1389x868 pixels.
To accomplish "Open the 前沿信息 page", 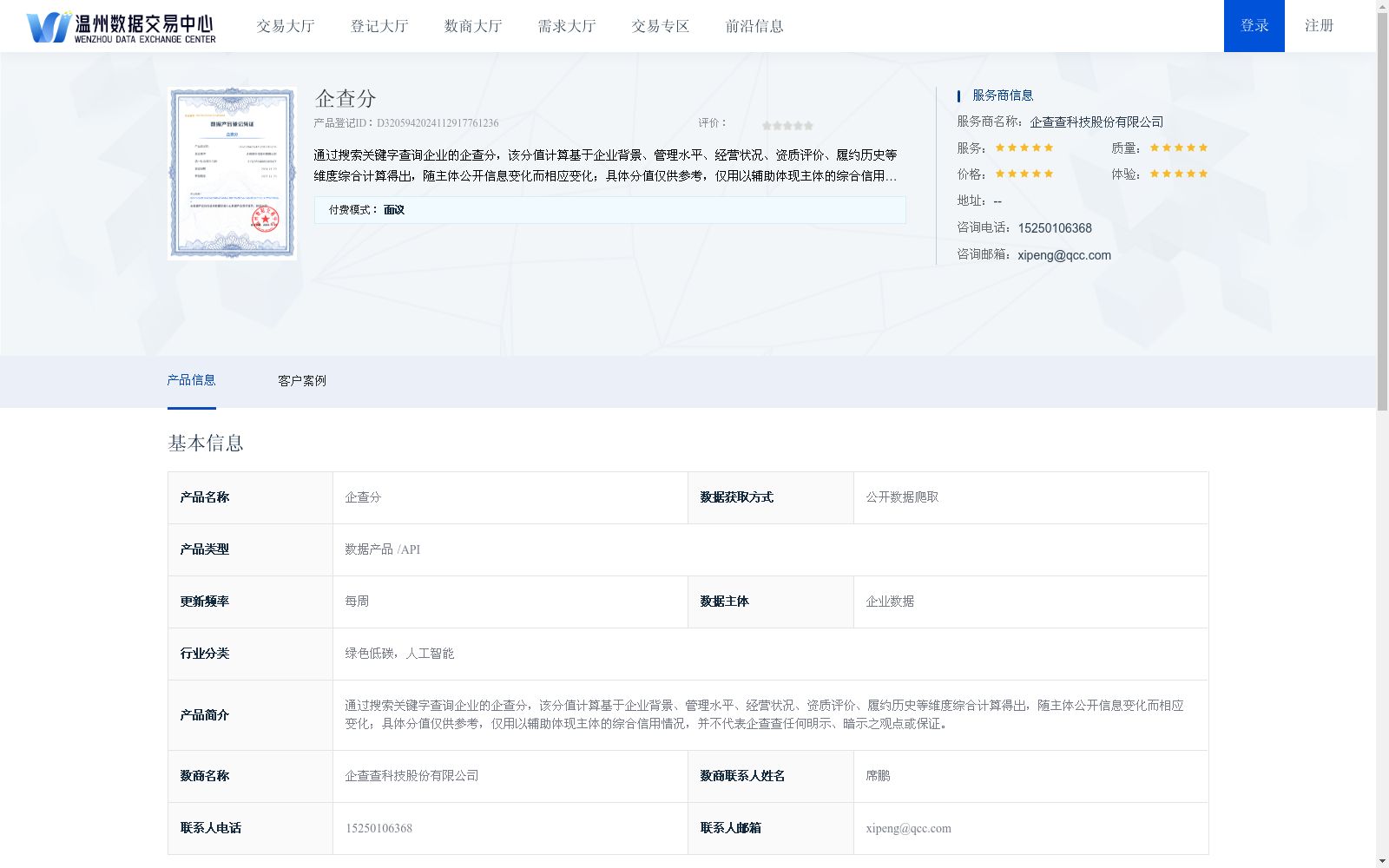I will pos(754,26).
